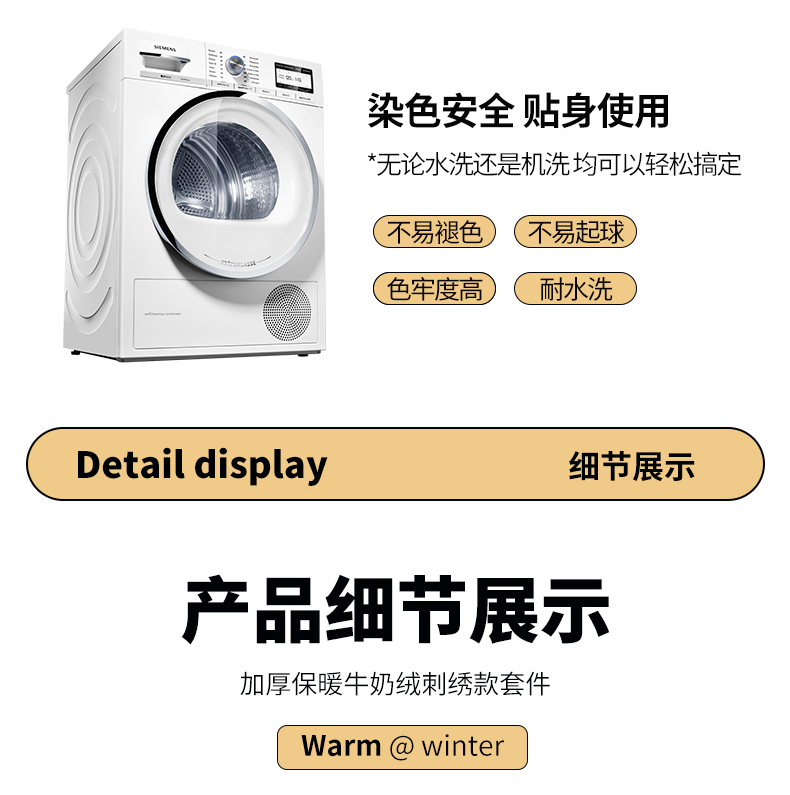This screenshot has height=795, width=790.
Task: Click the 无论水洗还是机洗 subtitle line
Action: coord(554,164)
